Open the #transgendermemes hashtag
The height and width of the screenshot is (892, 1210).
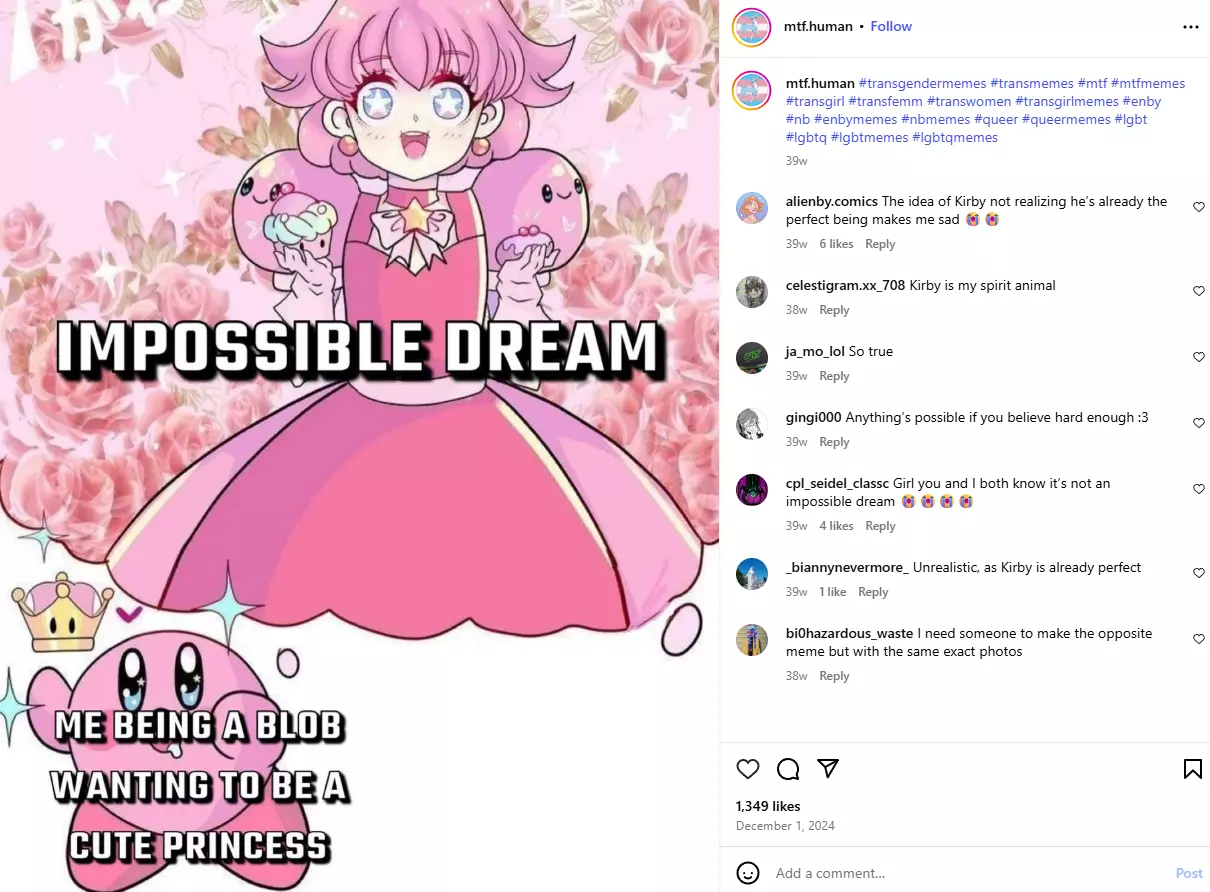click(922, 83)
